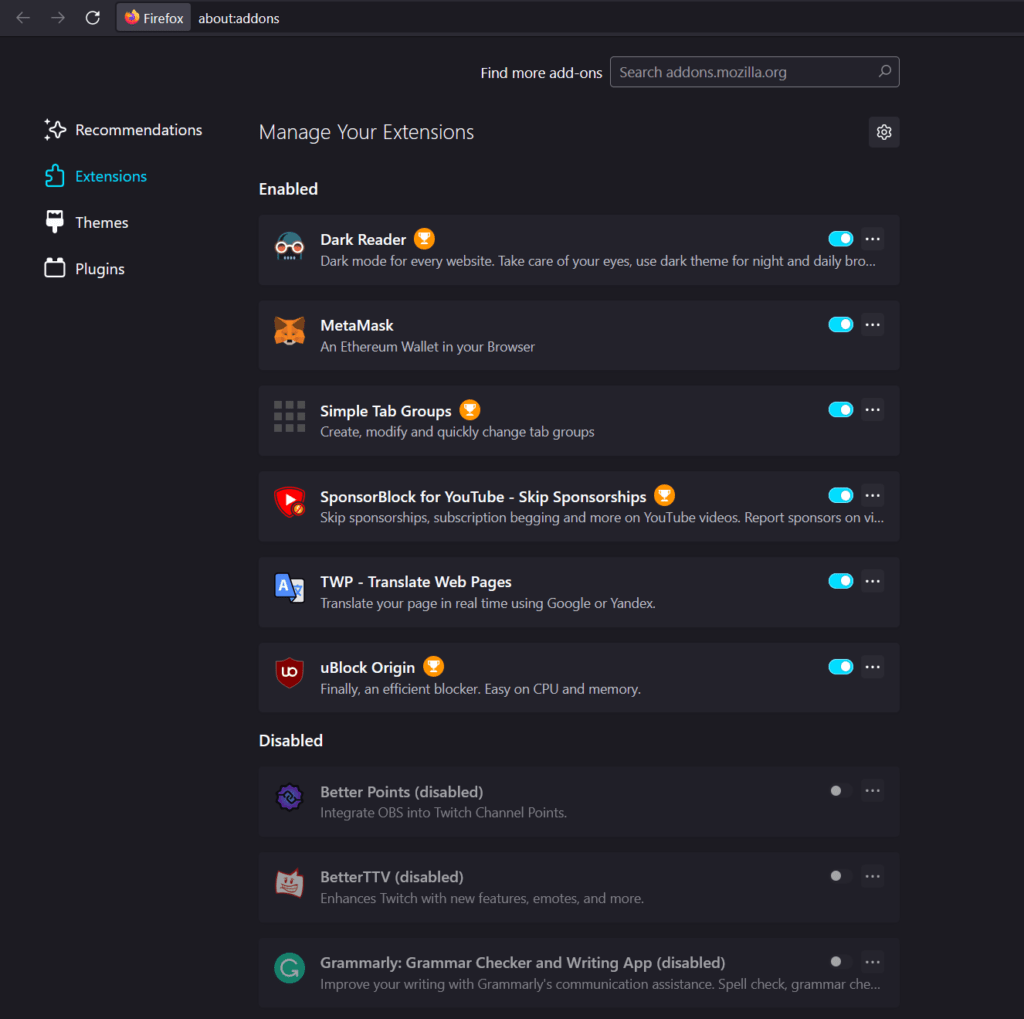The width and height of the screenshot is (1024, 1019).
Task: Click the magnifier search icon
Action: pyautogui.click(x=884, y=71)
